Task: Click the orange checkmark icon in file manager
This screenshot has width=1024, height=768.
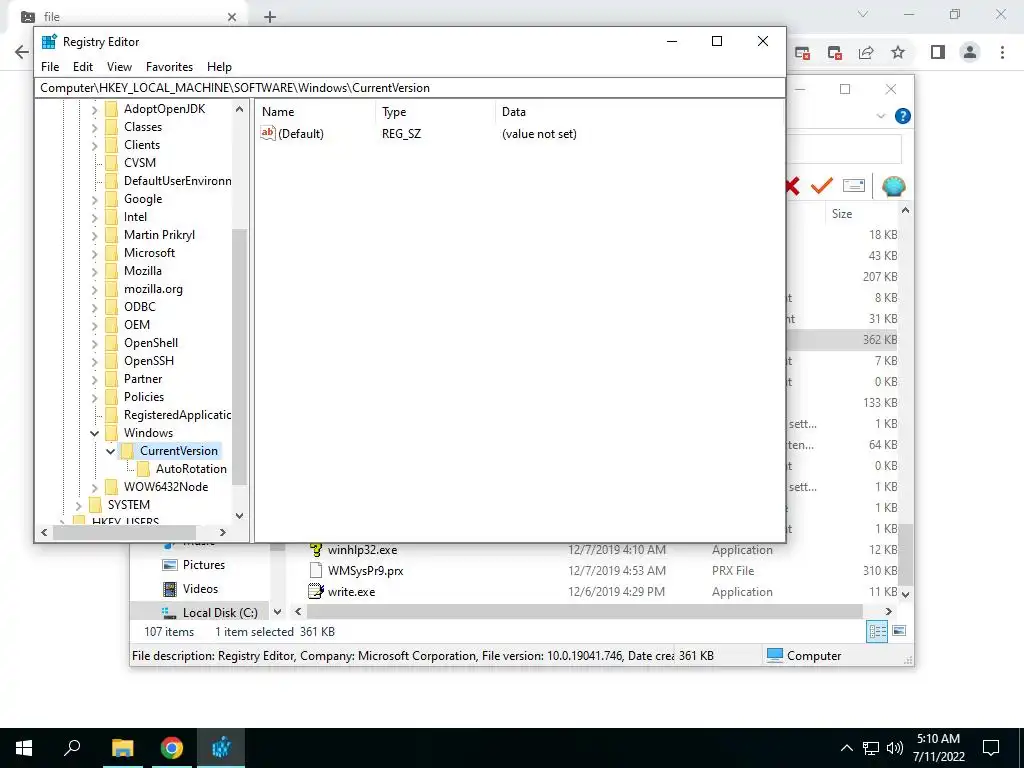Action: pyautogui.click(x=822, y=186)
